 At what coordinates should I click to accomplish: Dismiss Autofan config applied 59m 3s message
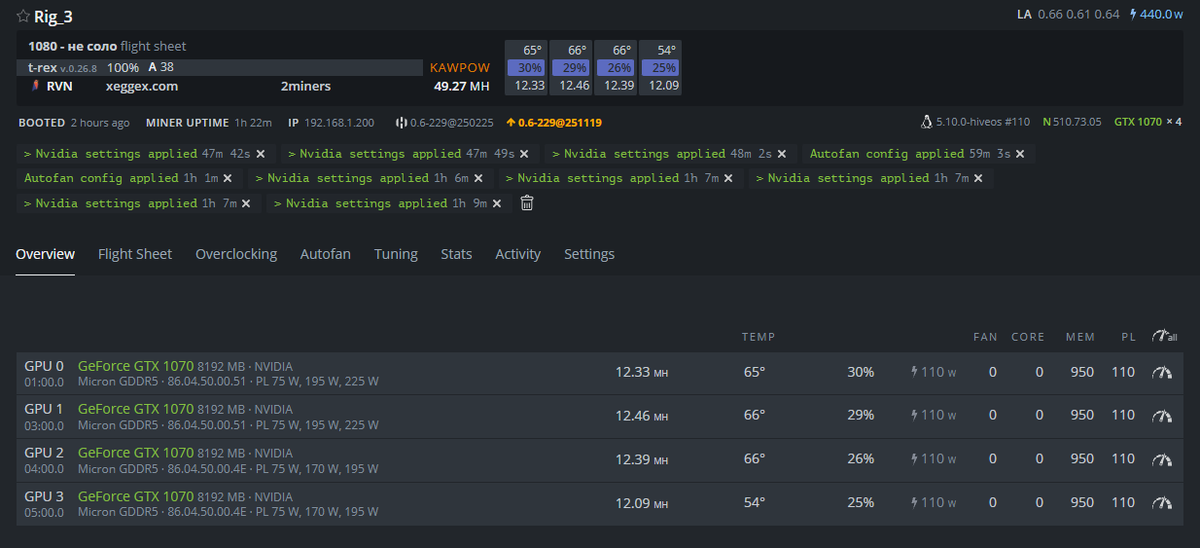click(x=1020, y=154)
